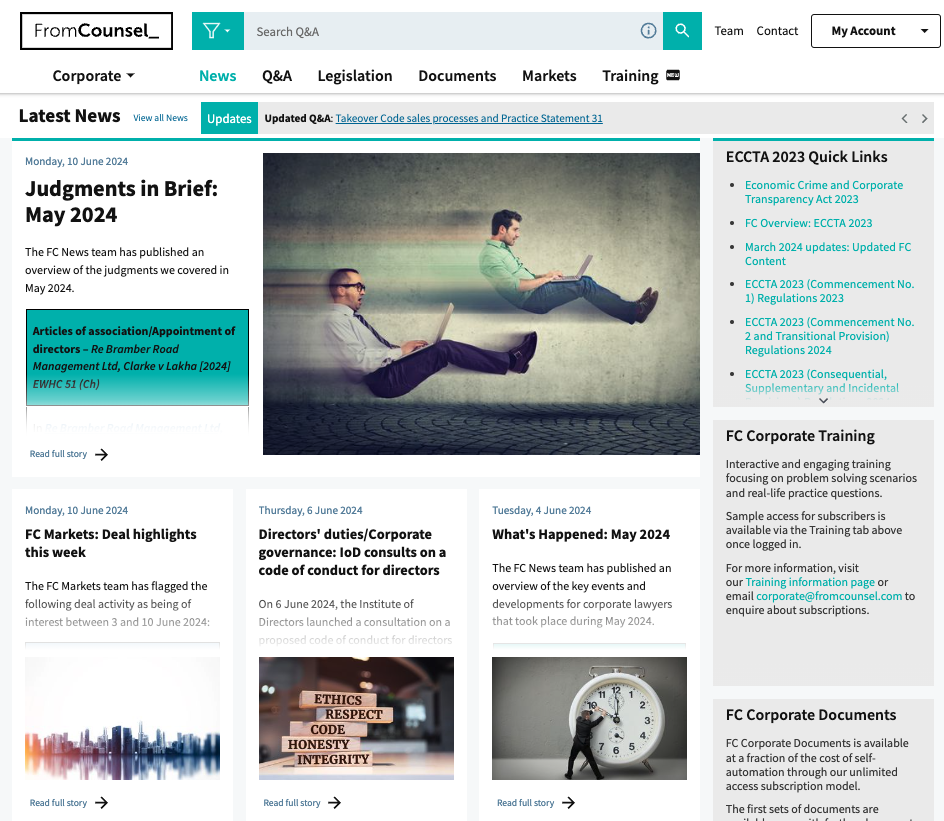Switch to the Markets tab

(x=548, y=75)
